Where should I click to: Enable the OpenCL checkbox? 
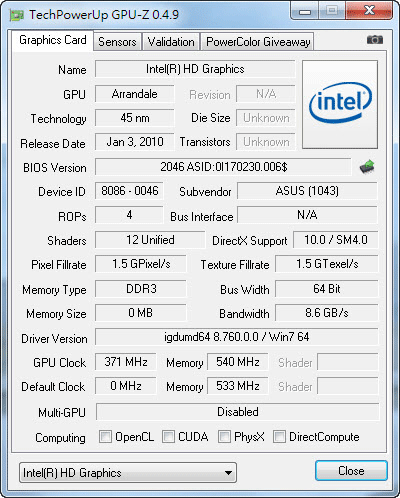click(x=105, y=436)
